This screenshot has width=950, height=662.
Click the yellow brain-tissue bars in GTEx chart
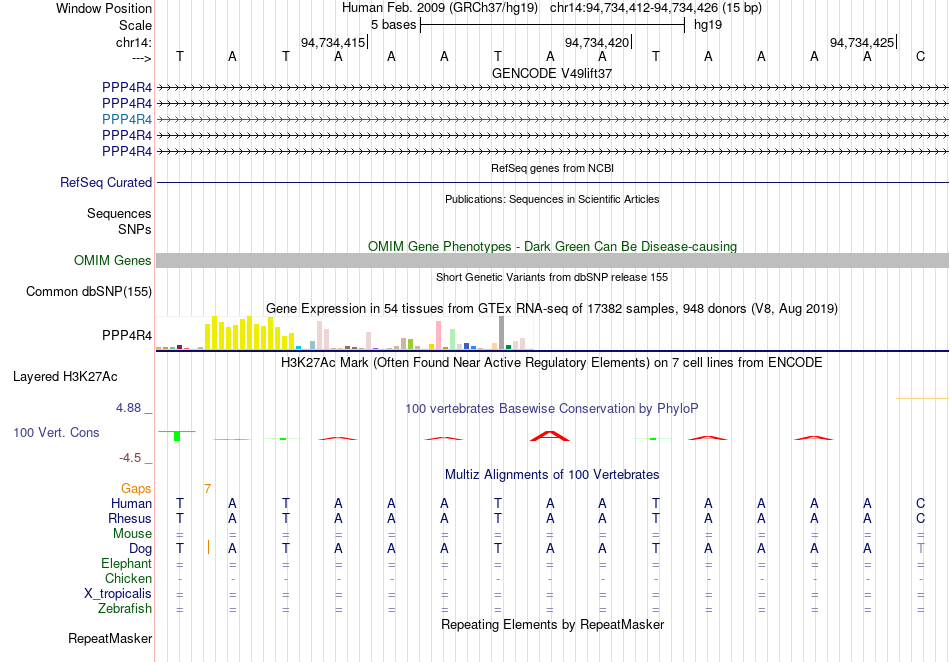tap(250, 333)
